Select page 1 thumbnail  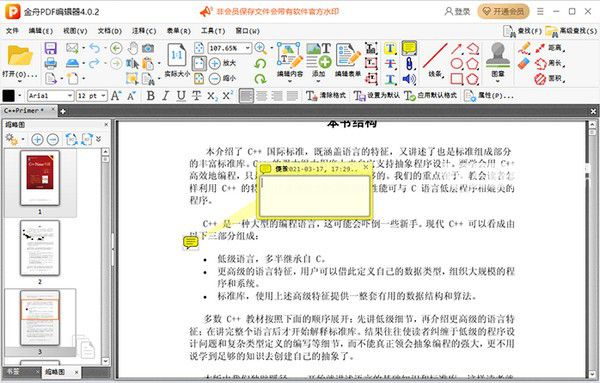40,178
